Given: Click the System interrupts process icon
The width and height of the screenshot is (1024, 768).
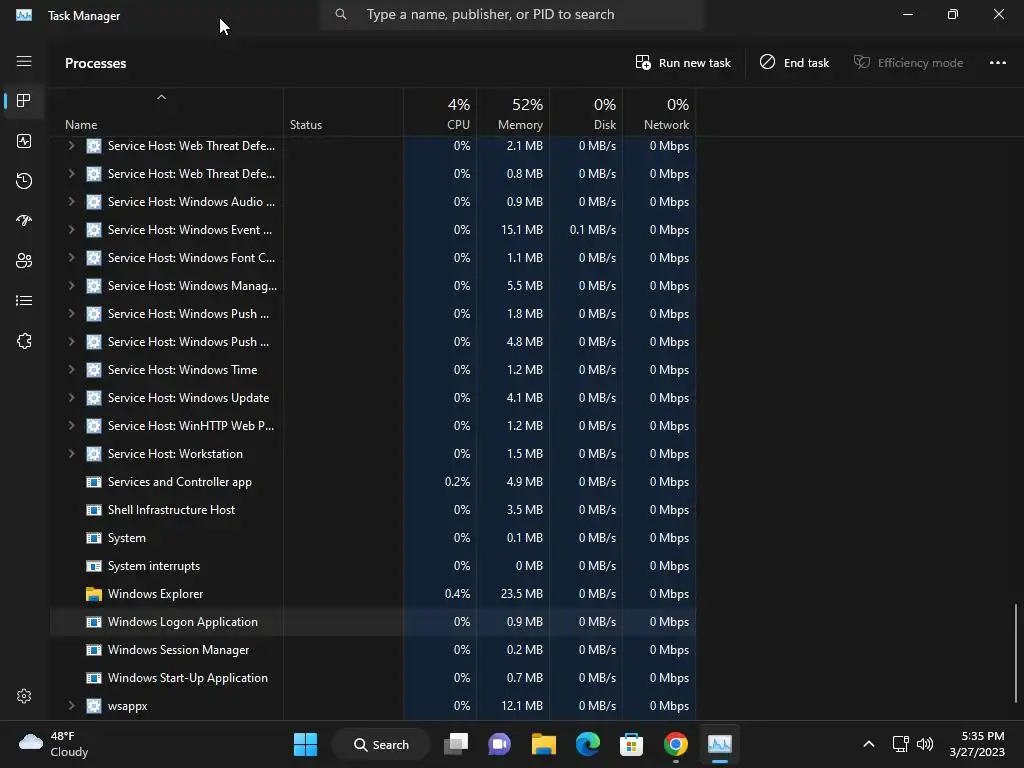Looking at the screenshot, I should [x=94, y=566].
